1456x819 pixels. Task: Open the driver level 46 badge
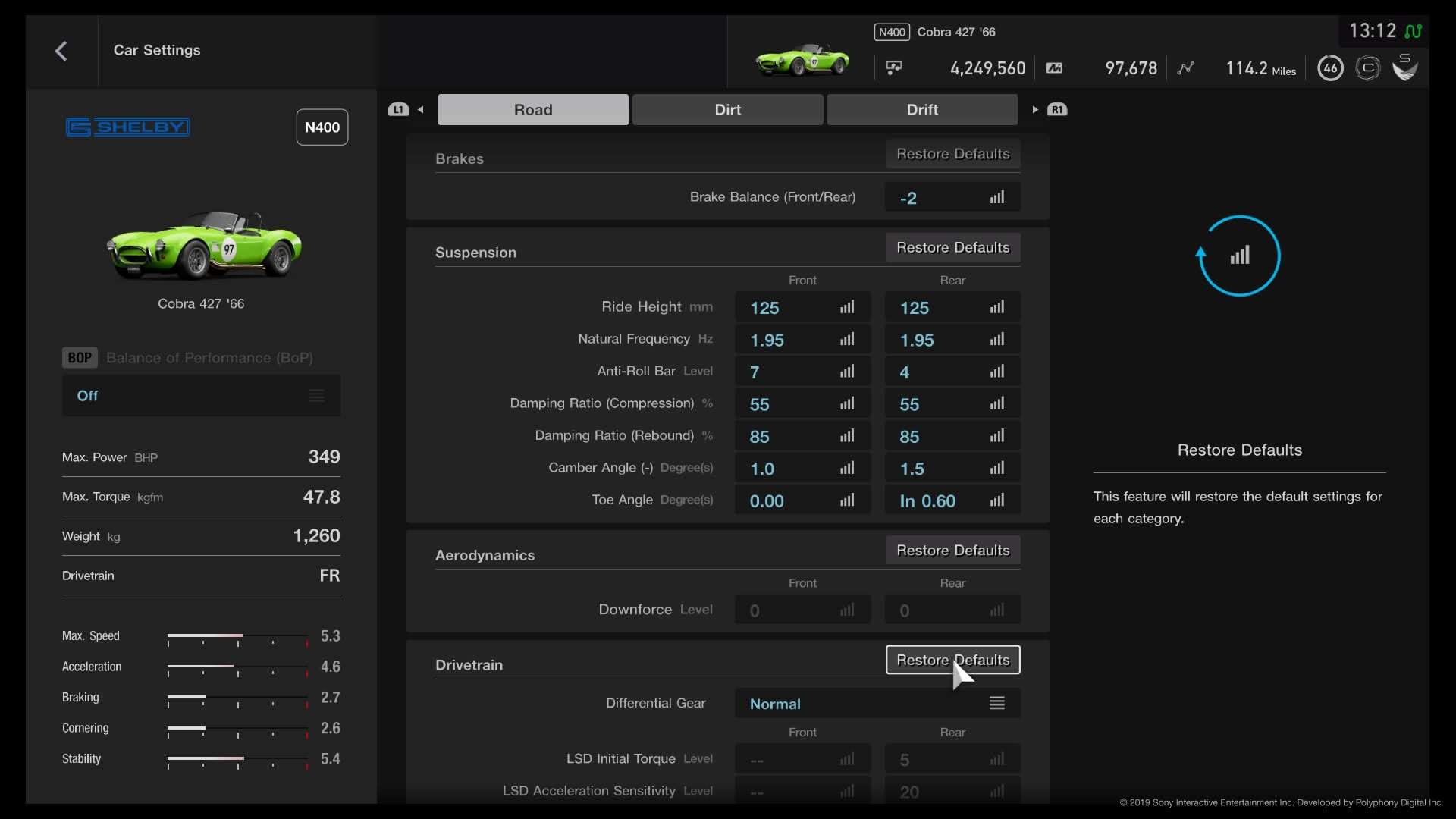[x=1330, y=68]
